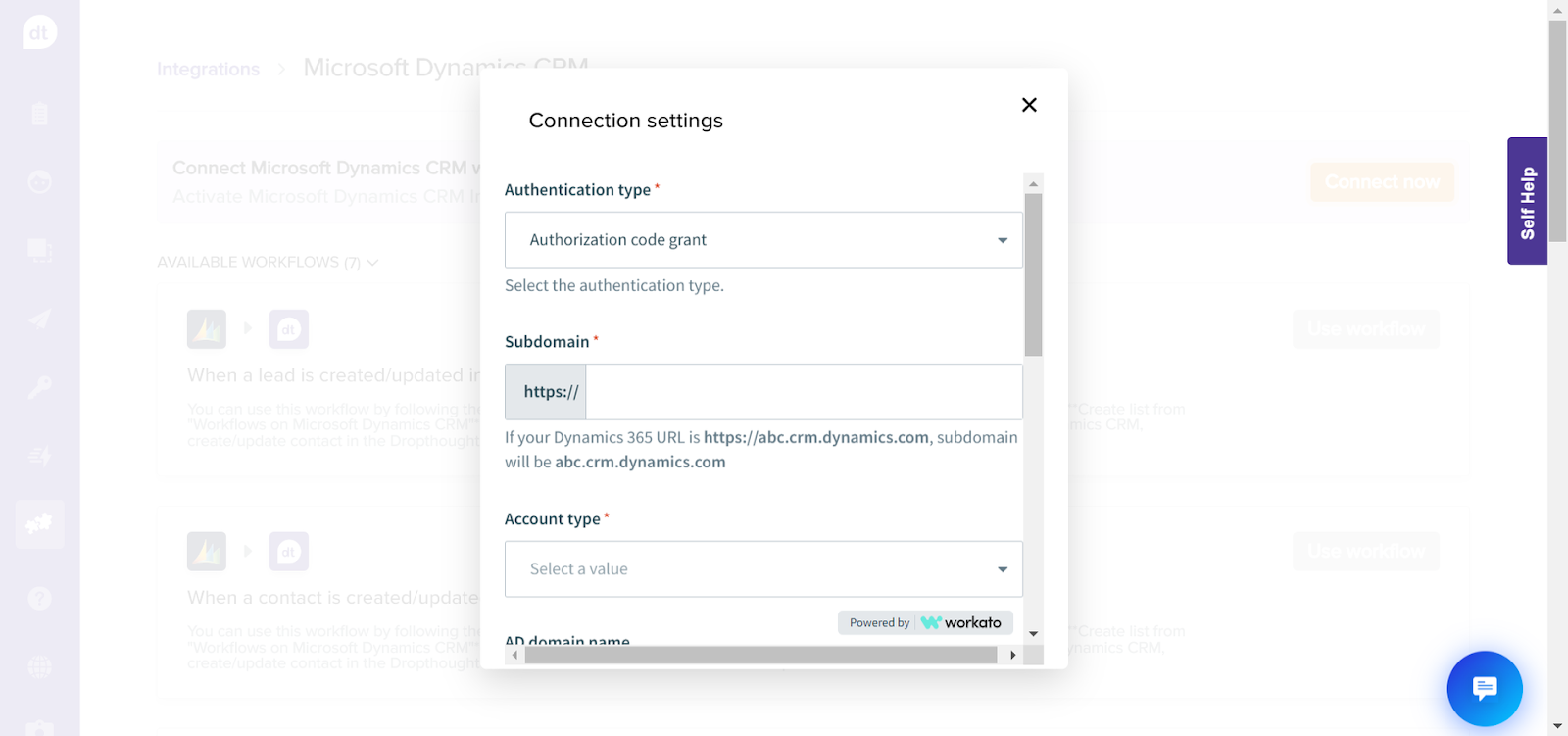This screenshot has width=1568, height=736.
Task: Click the dialog's horizontal scrollbar right arrow
Action: click(x=1012, y=655)
